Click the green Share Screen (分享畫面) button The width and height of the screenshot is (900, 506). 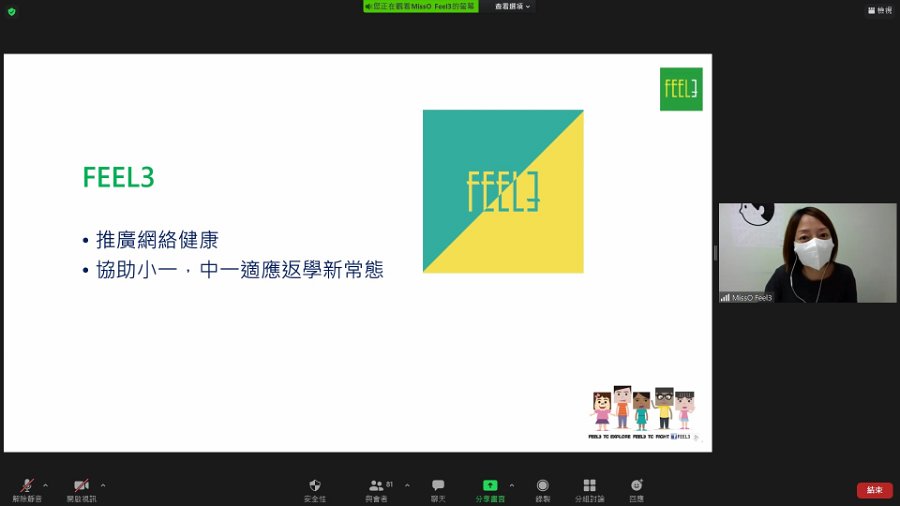click(490, 491)
